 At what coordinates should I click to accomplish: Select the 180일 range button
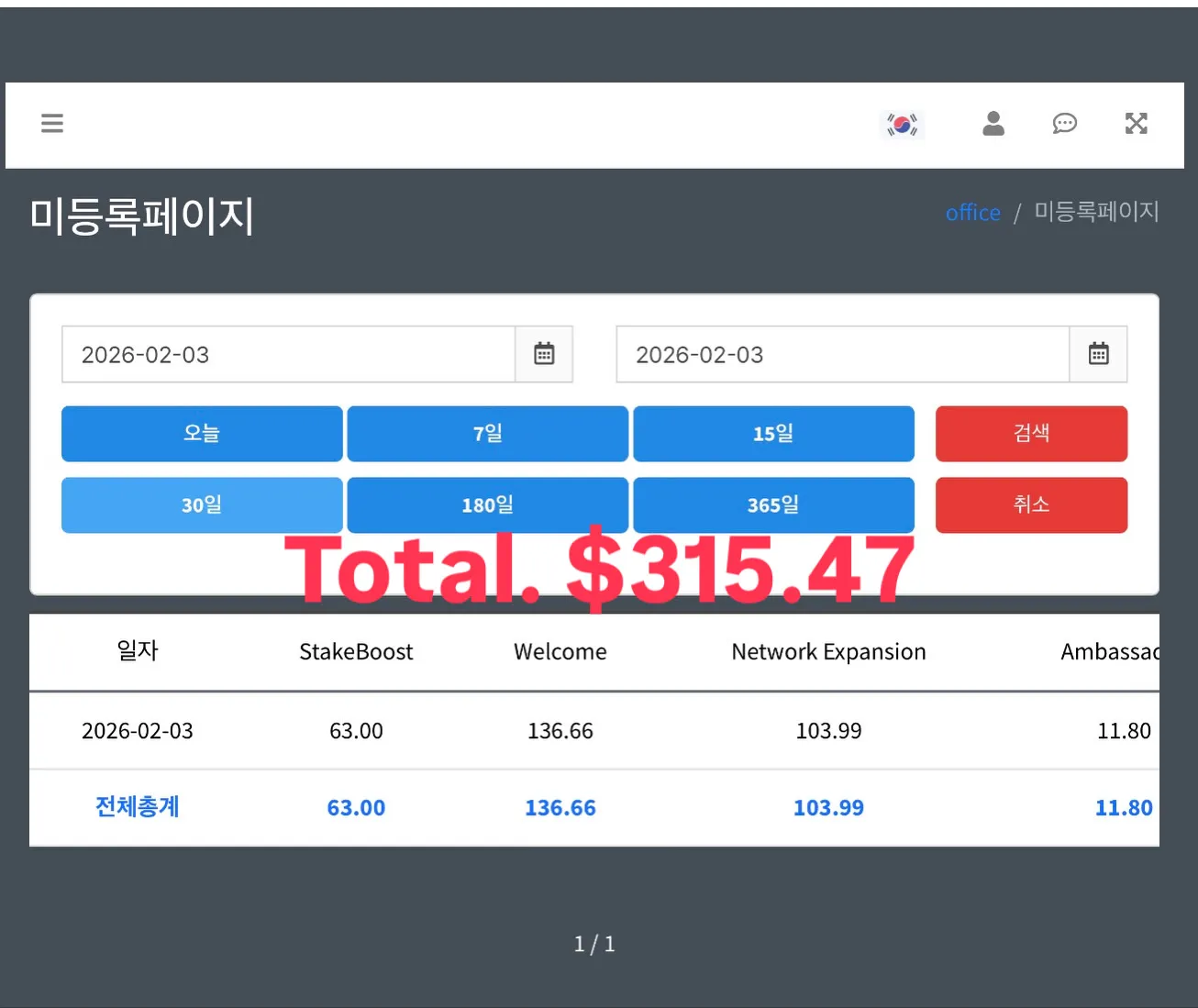488,505
